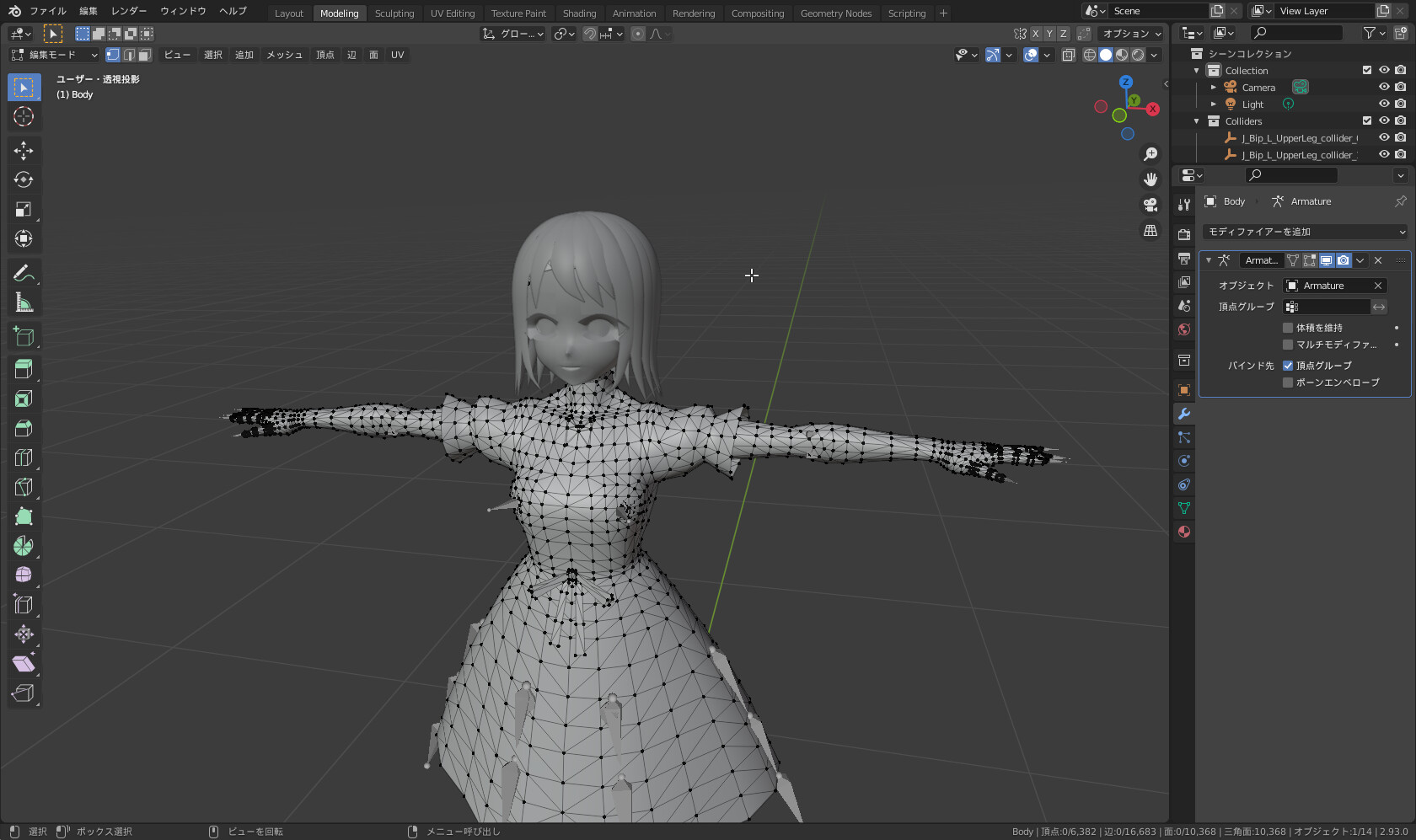Click the outliner search field

[1296, 33]
